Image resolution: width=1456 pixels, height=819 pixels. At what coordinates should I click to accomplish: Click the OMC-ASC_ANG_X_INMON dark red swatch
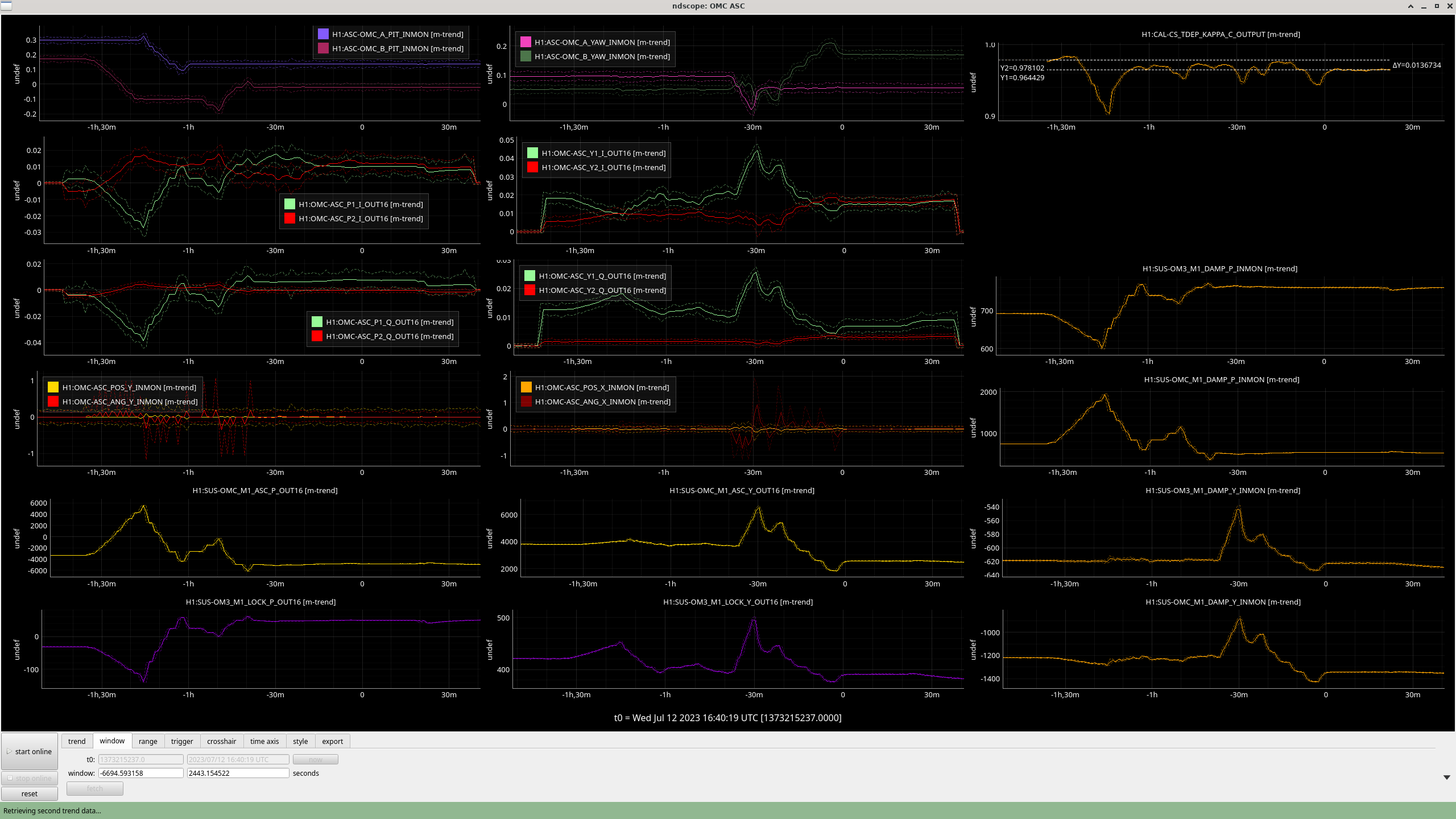526,402
